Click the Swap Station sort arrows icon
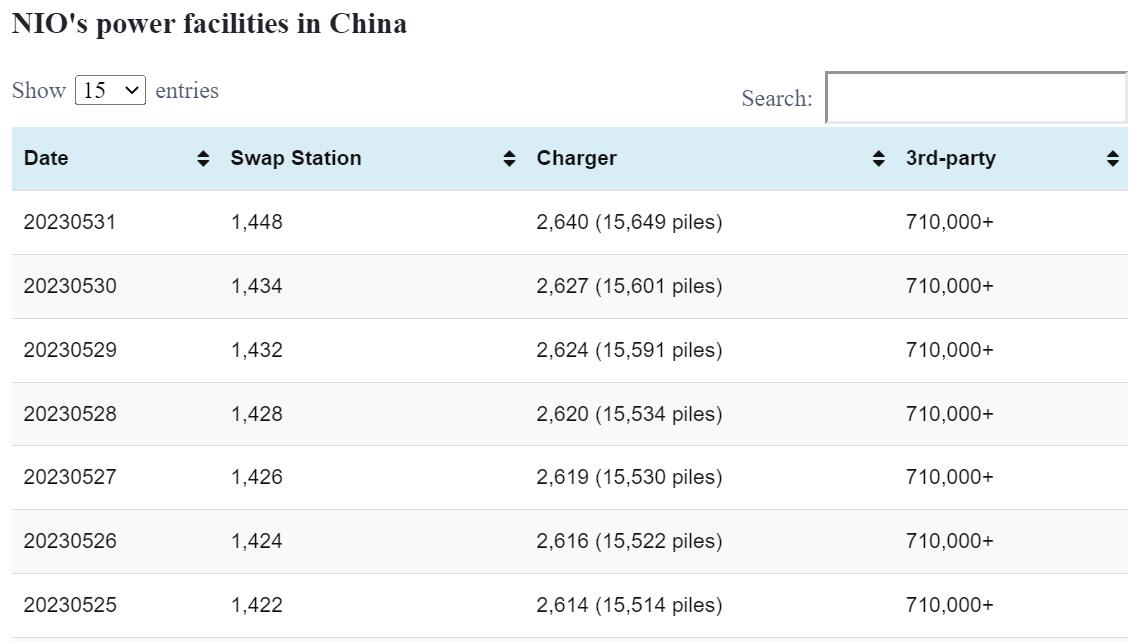This screenshot has width=1135, height=642. [x=509, y=159]
